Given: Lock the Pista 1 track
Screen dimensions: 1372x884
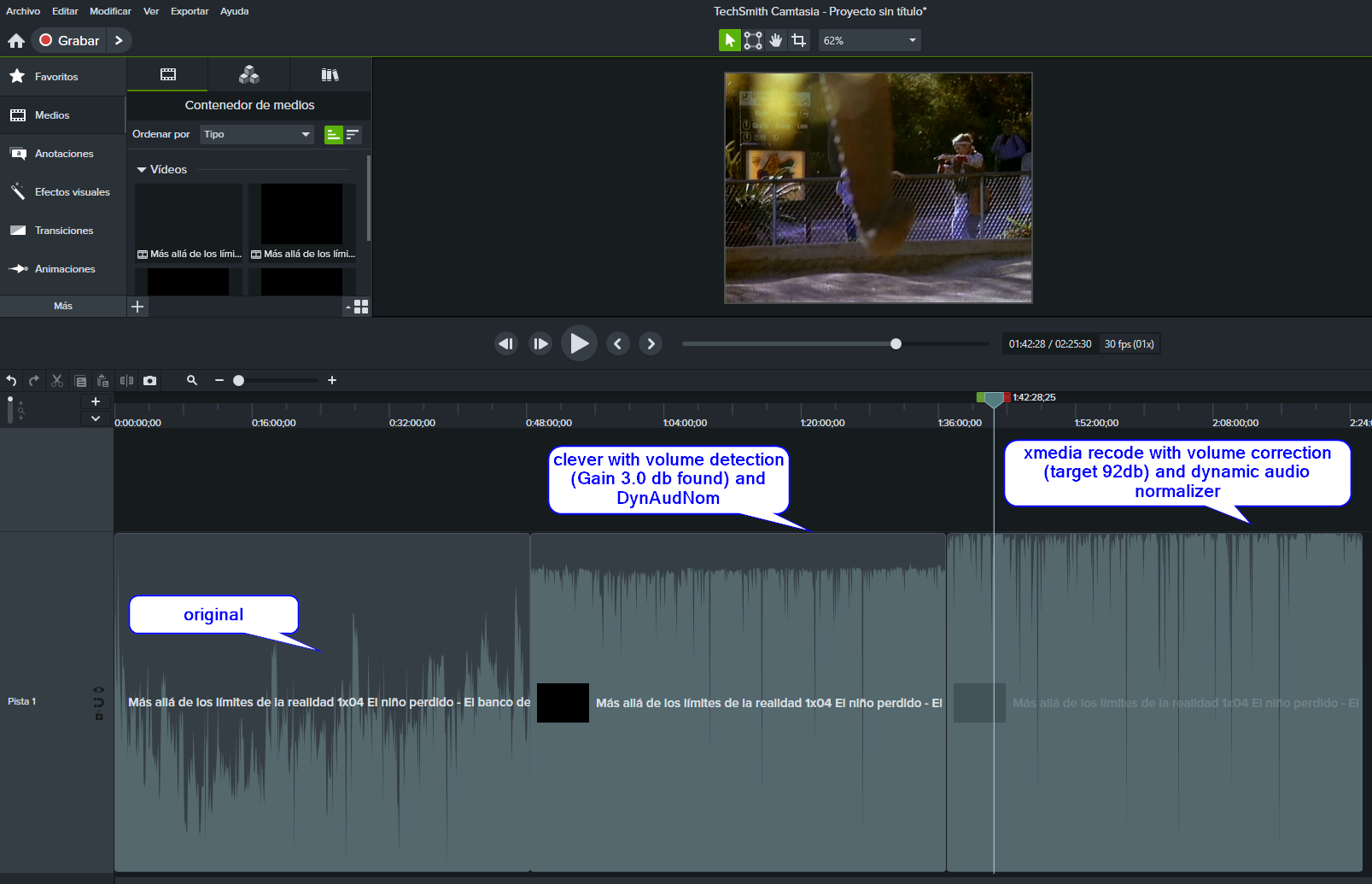Looking at the screenshot, I should [99, 716].
